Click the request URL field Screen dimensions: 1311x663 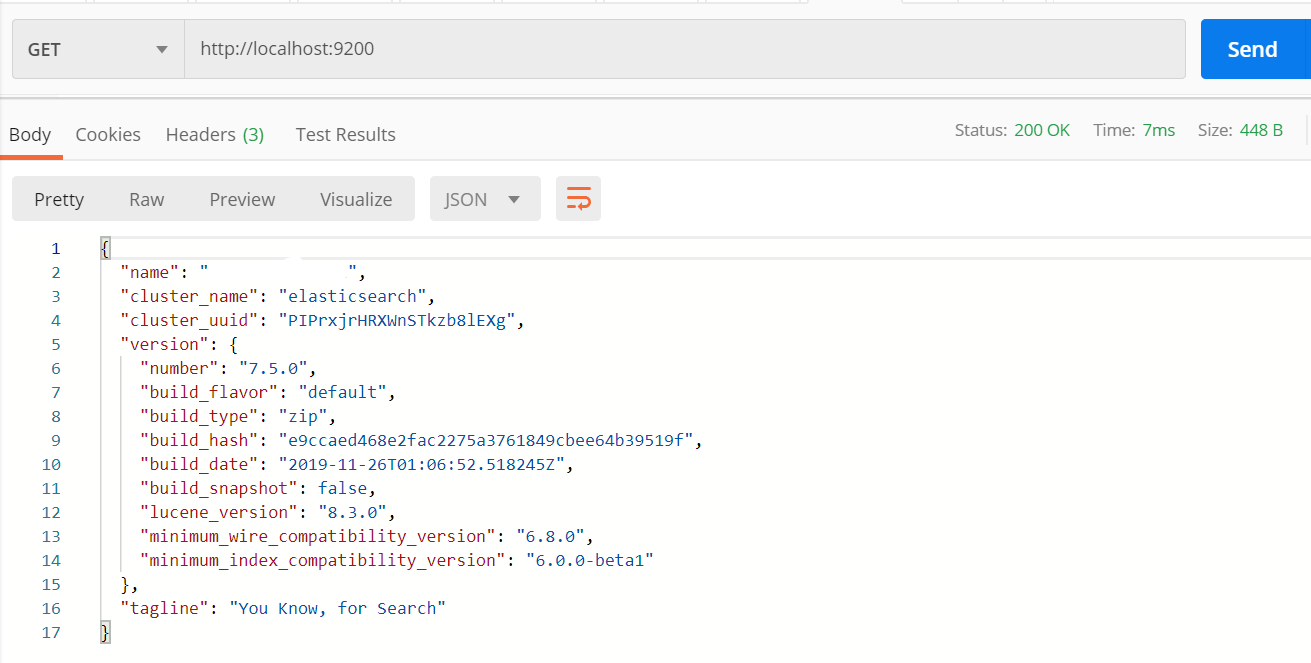click(x=685, y=49)
